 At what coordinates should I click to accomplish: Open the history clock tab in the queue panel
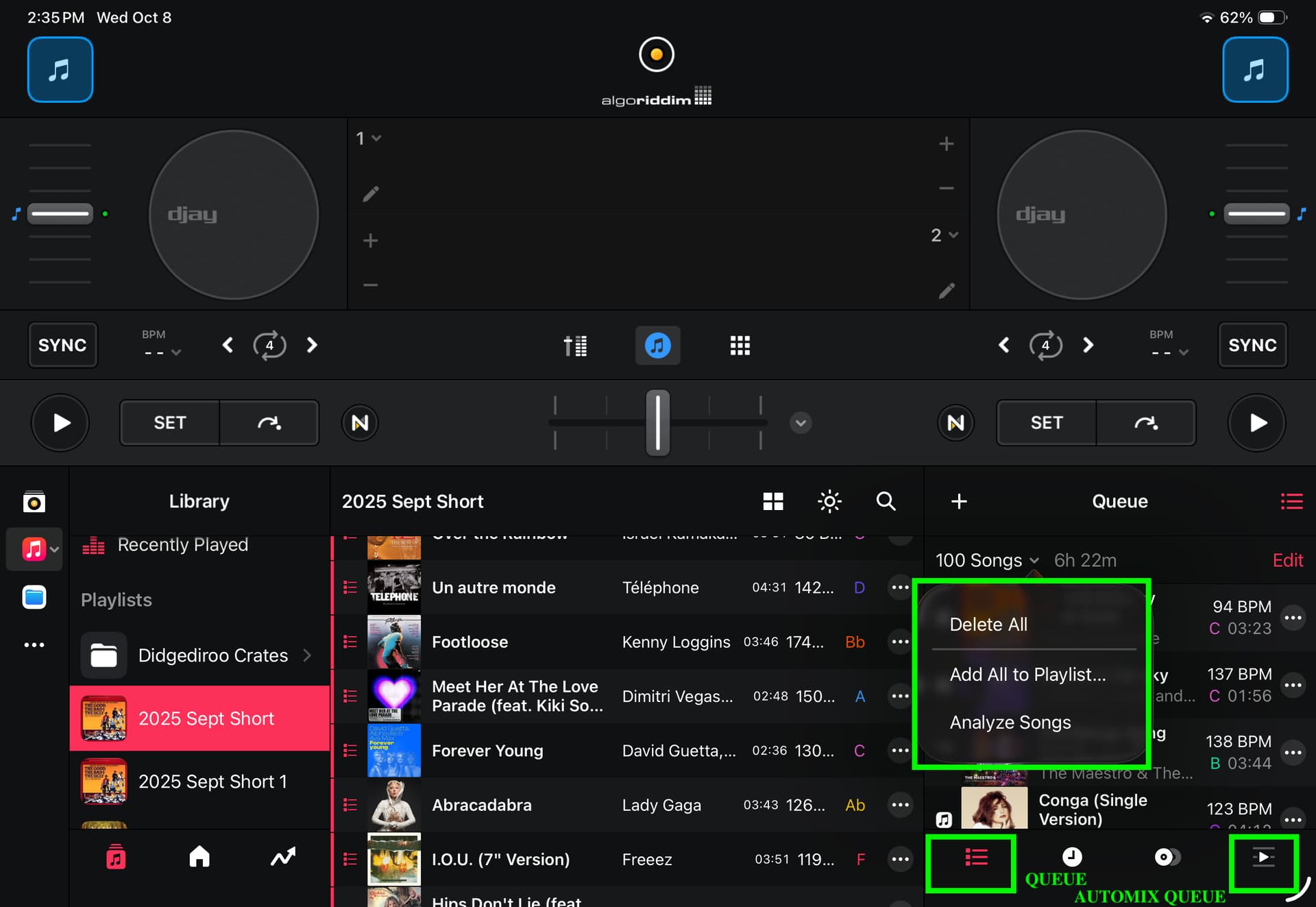pyautogui.click(x=1071, y=857)
